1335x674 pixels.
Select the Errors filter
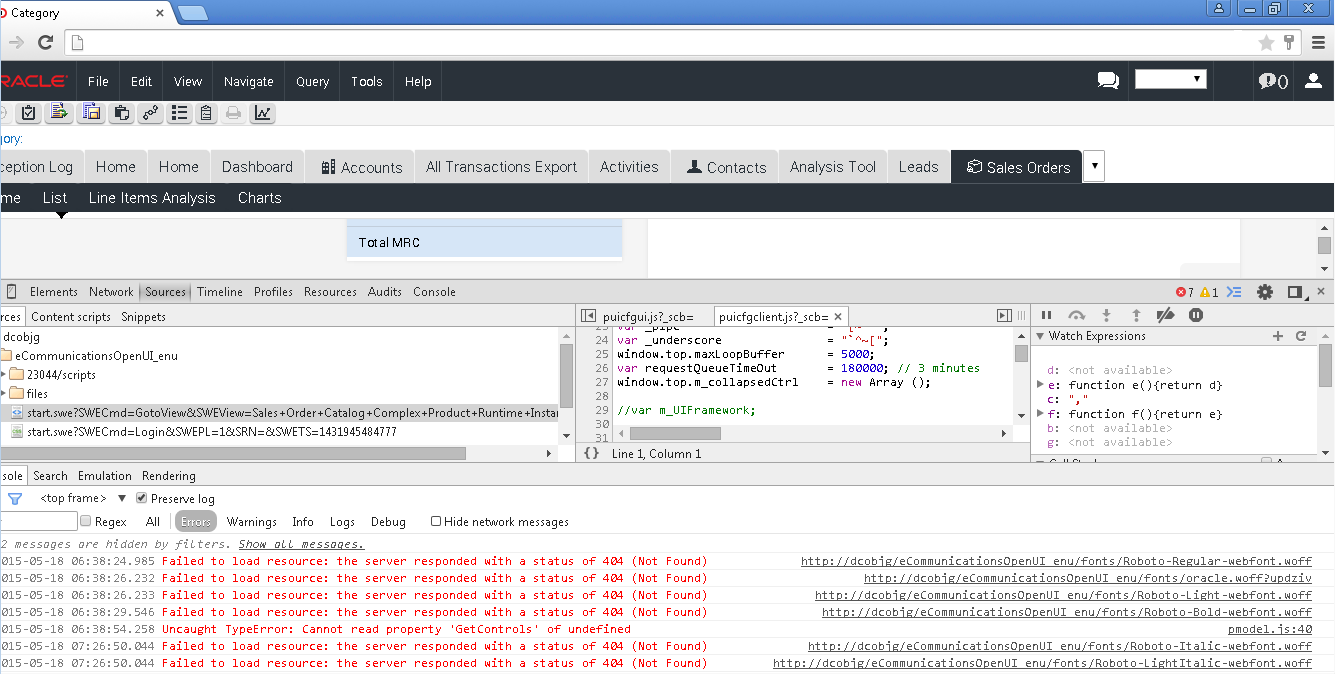pos(196,521)
